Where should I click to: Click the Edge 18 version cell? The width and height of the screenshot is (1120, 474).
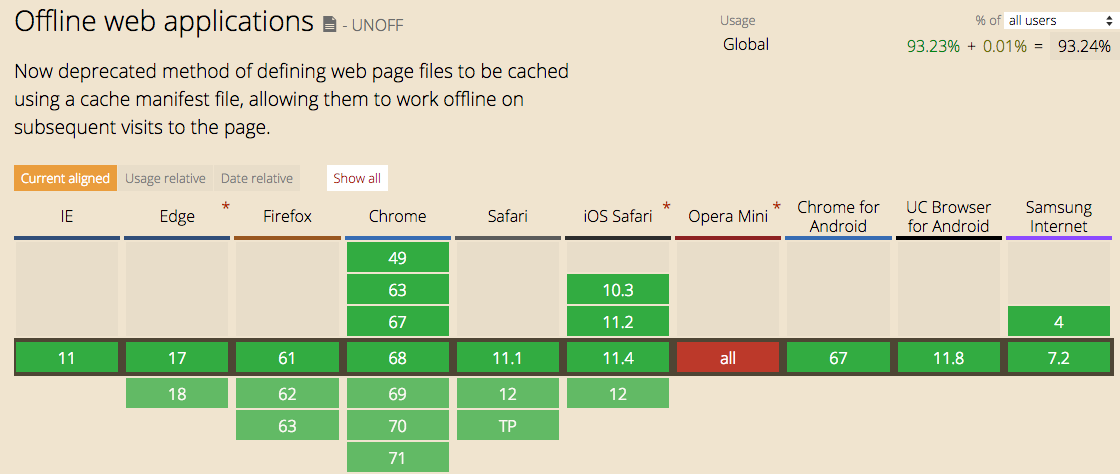[x=177, y=393]
